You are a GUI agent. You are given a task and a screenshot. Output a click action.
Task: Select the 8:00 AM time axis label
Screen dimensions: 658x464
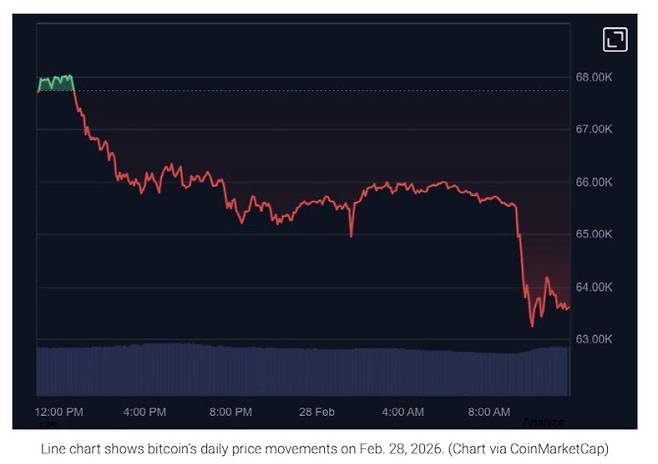tap(488, 411)
